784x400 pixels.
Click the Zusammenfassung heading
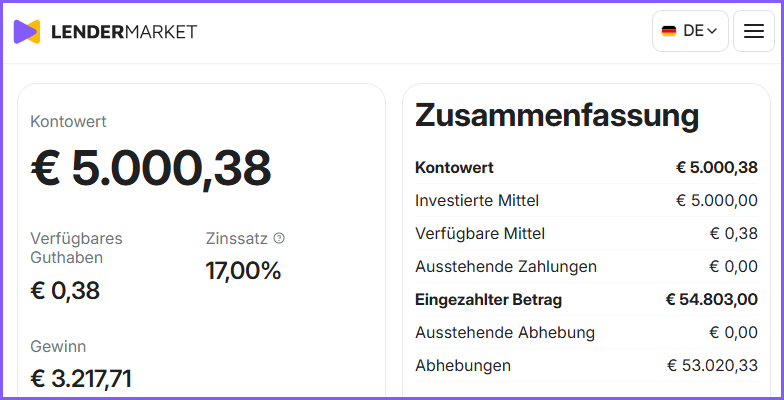(557, 116)
